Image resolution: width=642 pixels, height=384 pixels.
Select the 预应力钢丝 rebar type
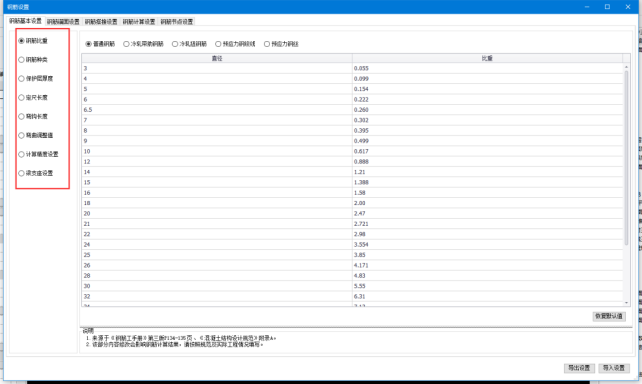(x=281, y=44)
